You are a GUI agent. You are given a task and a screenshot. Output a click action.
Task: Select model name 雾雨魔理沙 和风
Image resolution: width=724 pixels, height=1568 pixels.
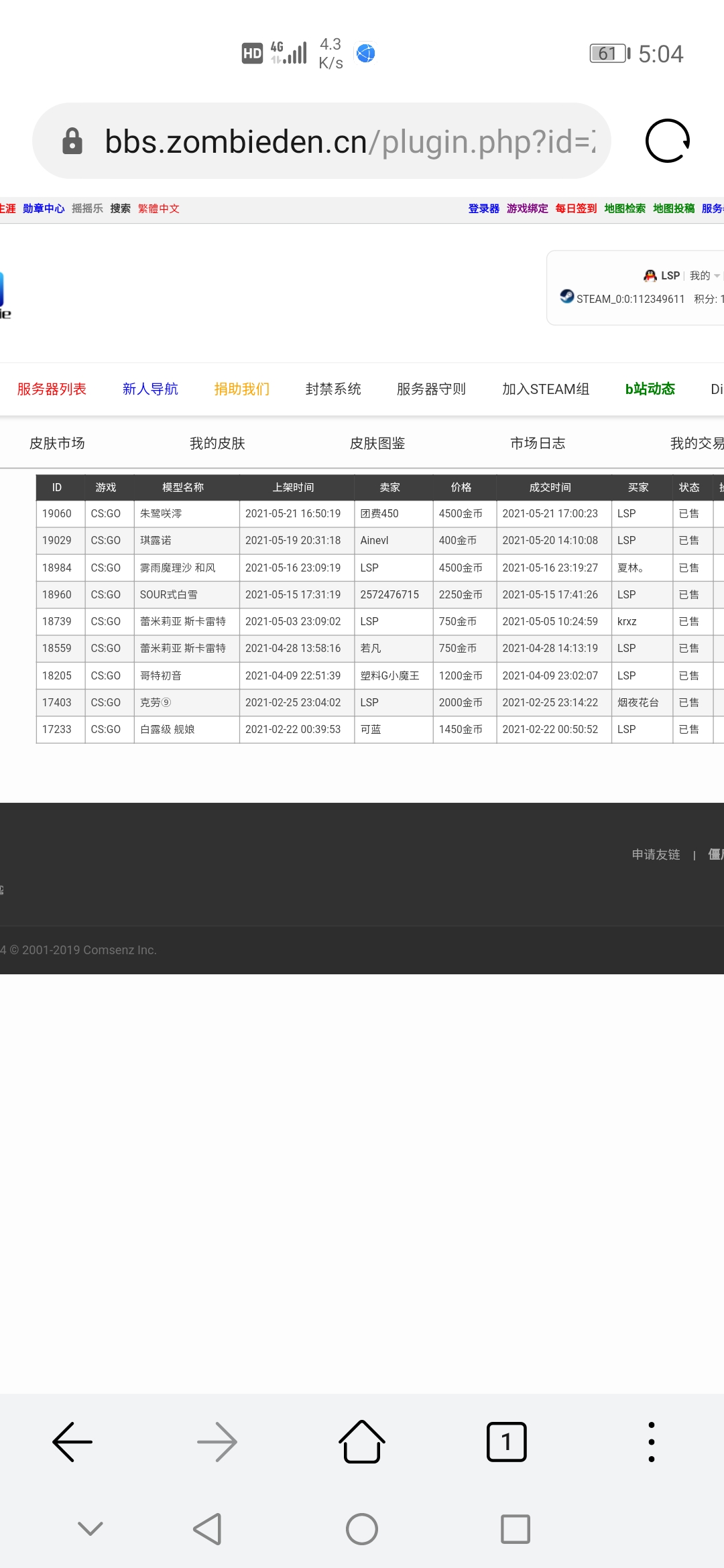tap(178, 568)
